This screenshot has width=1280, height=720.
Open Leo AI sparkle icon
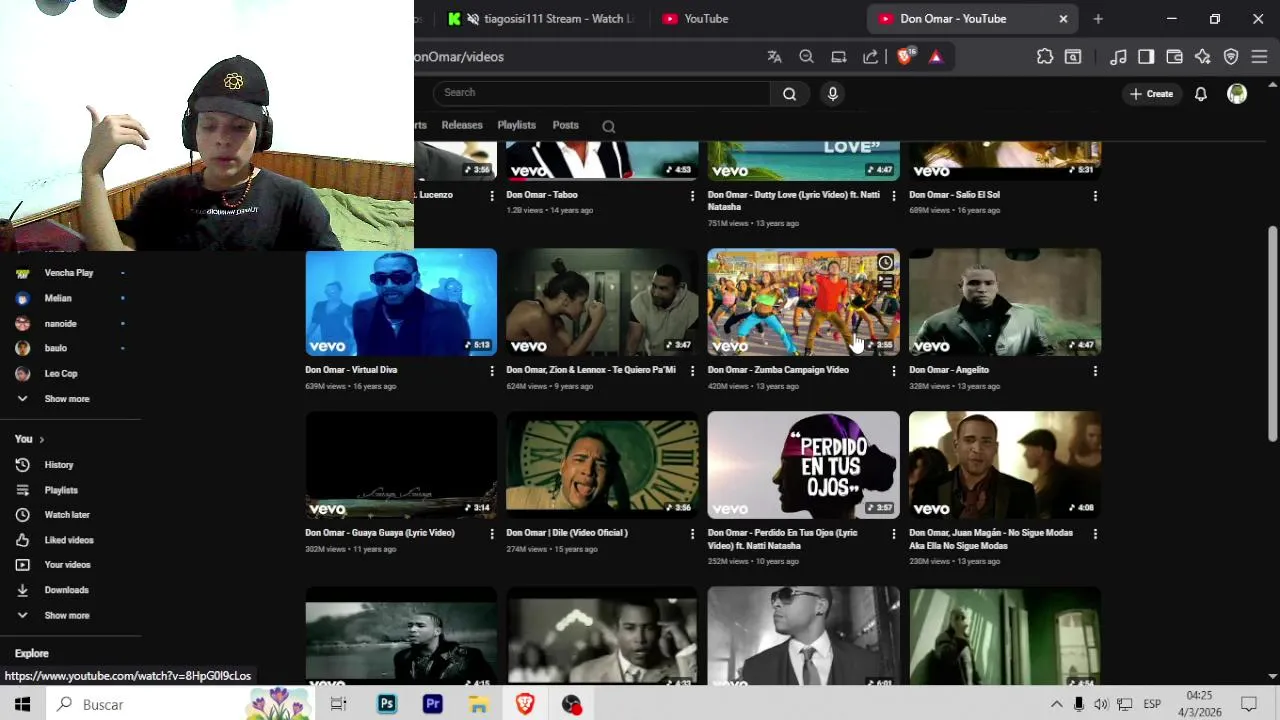point(1203,57)
